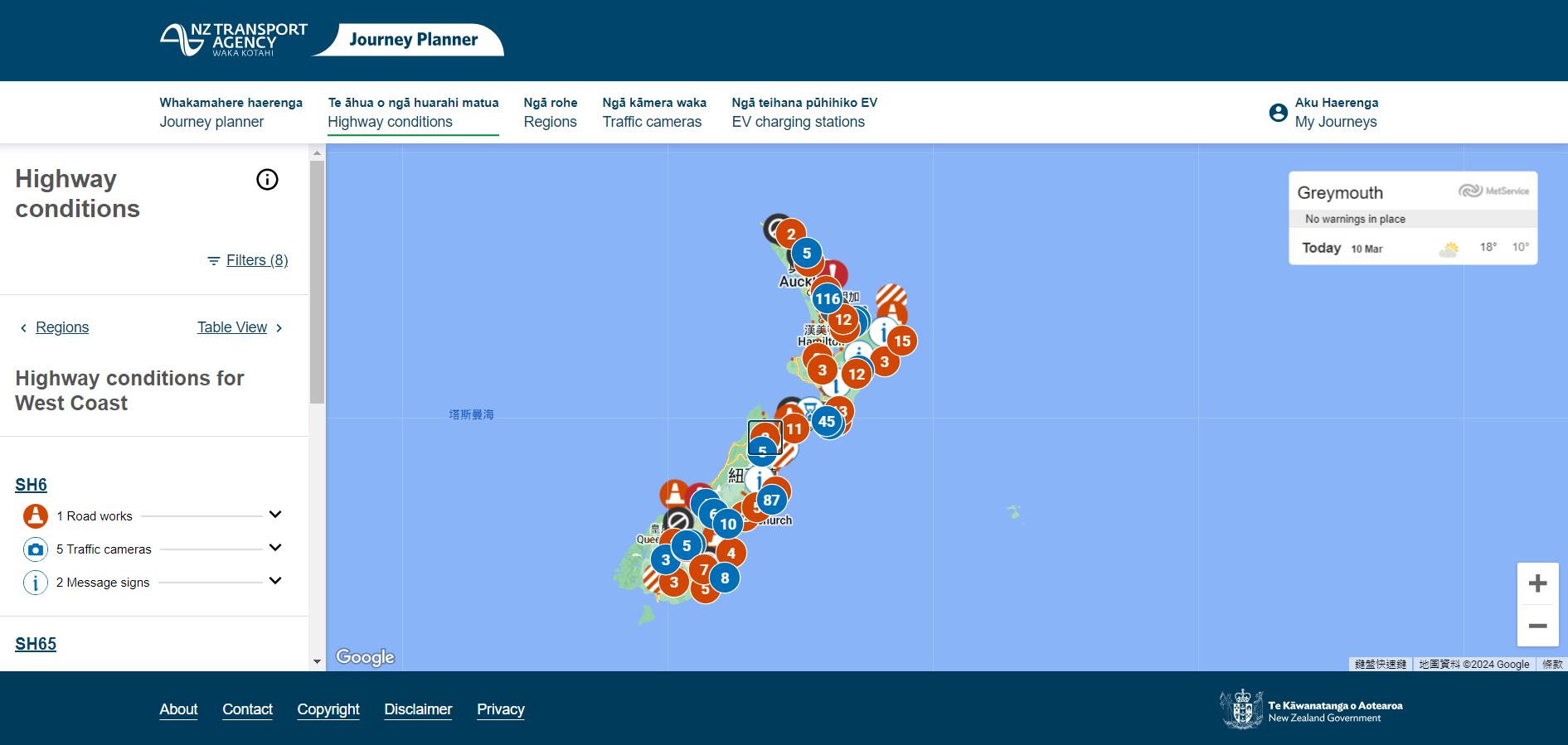Open the EV charging stations tab
Screen dimensions: 1568x745
[x=803, y=113]
